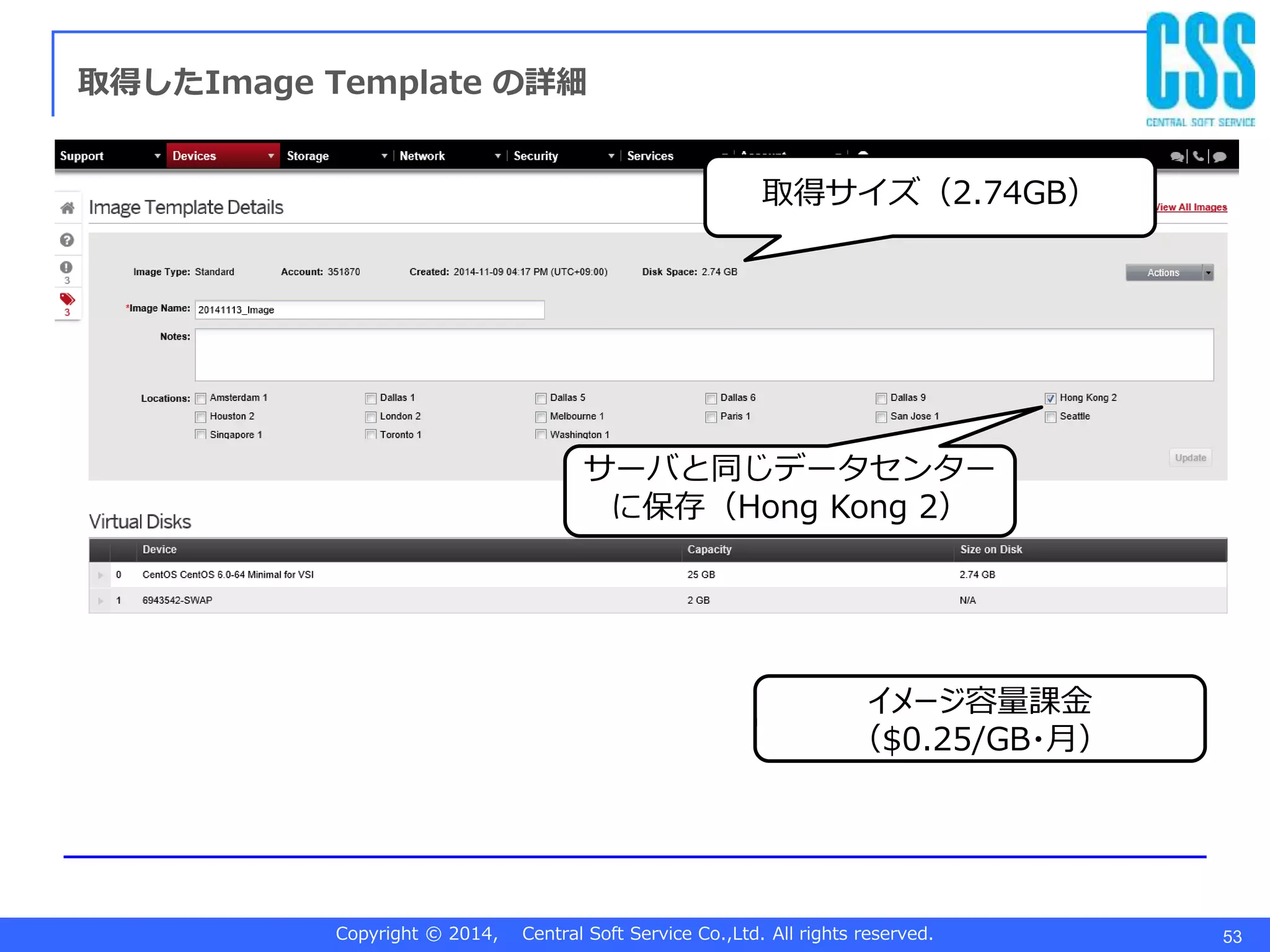Open the Devices menu
This screenshot has width=1270, height=952.
223,156
